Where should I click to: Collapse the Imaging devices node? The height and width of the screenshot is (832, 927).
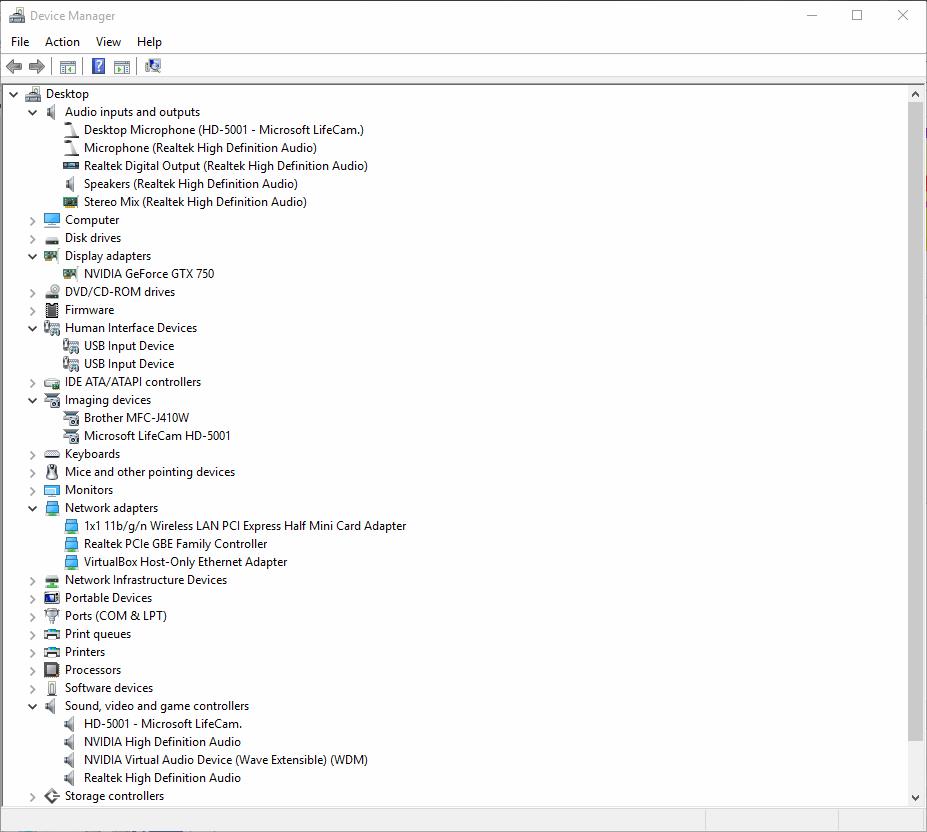33,400
